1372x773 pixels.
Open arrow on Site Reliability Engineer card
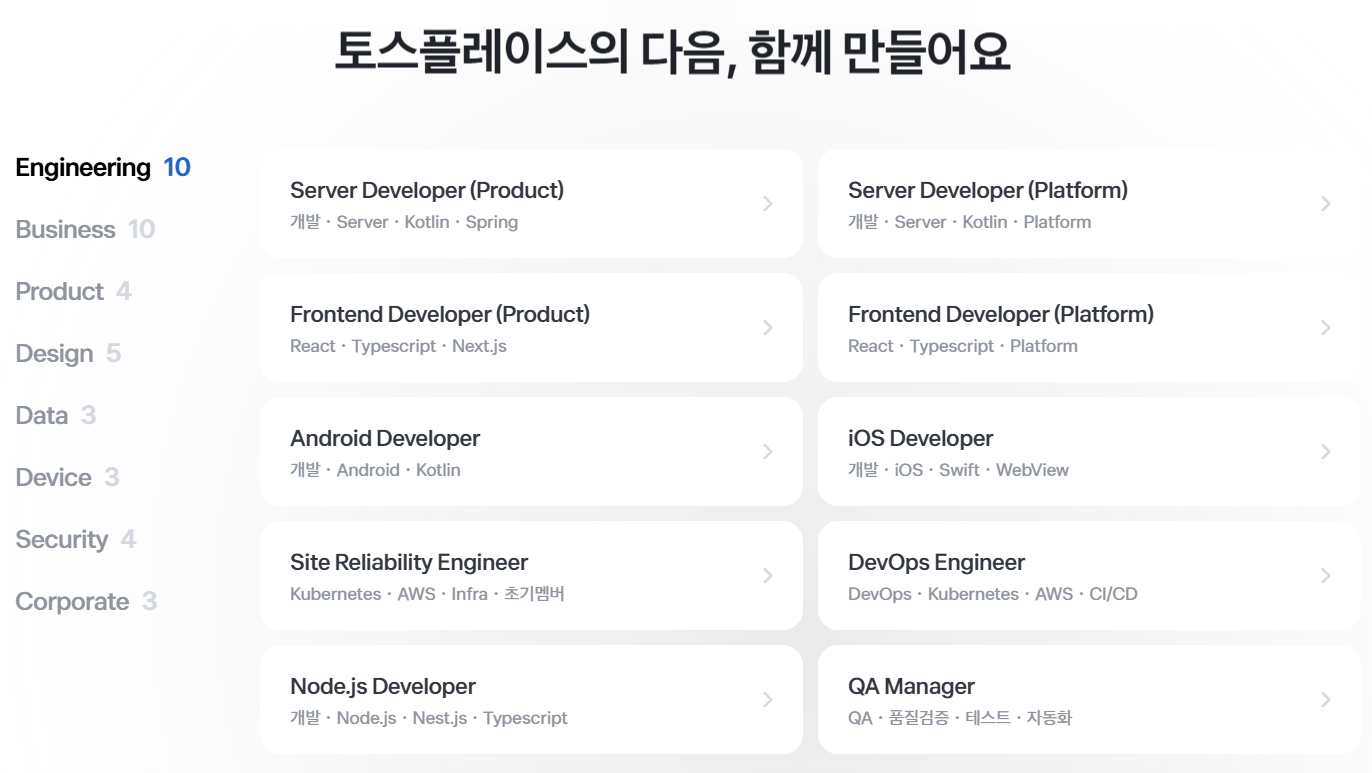coord(768,576)
